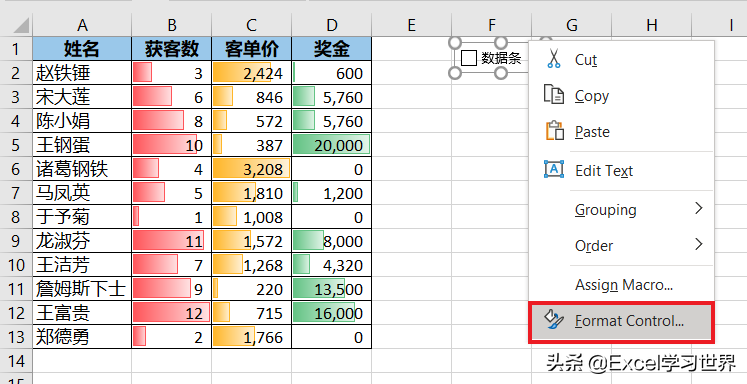Select row 9 header

(x=16, y=241)
